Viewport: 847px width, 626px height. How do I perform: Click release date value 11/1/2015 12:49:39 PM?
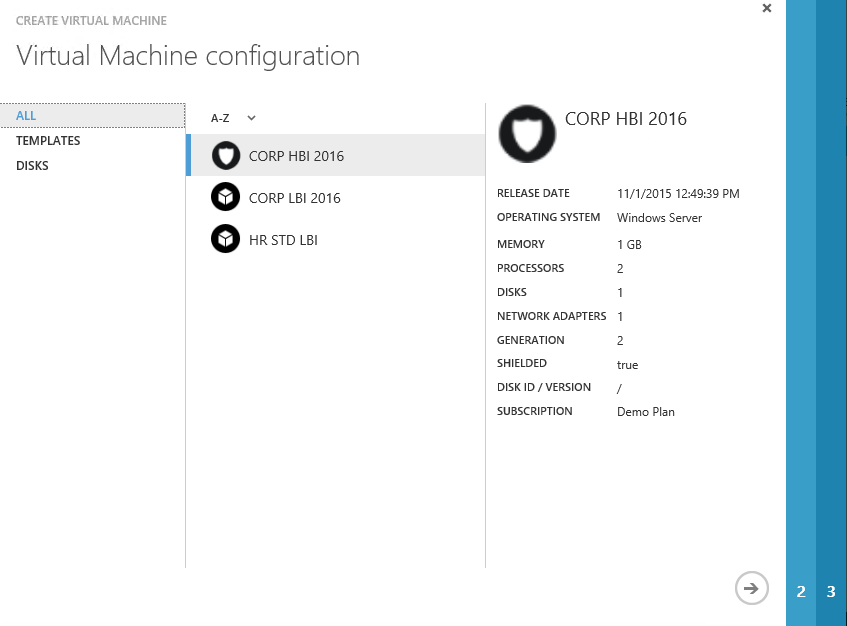coord(678,193)
